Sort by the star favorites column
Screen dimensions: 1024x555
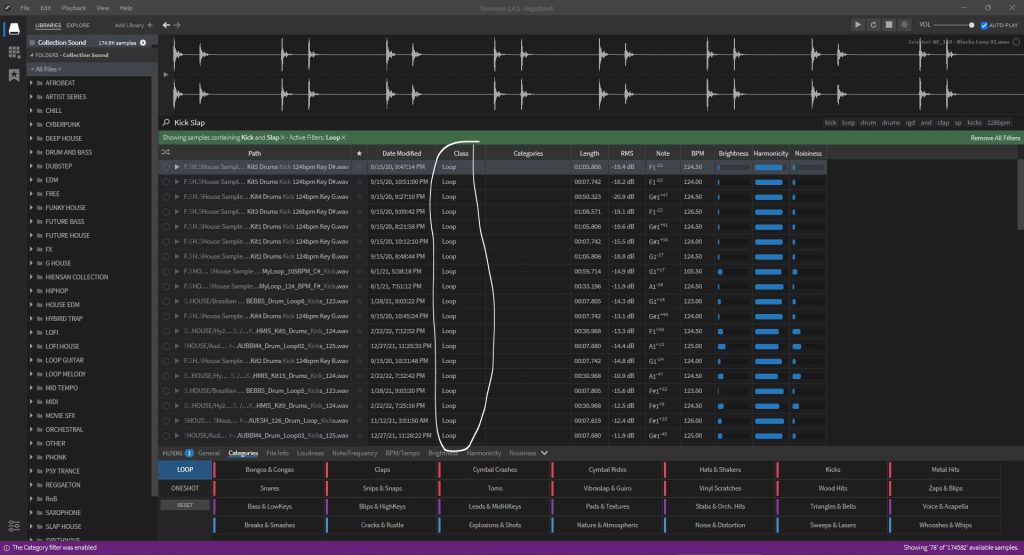point(359,153)
